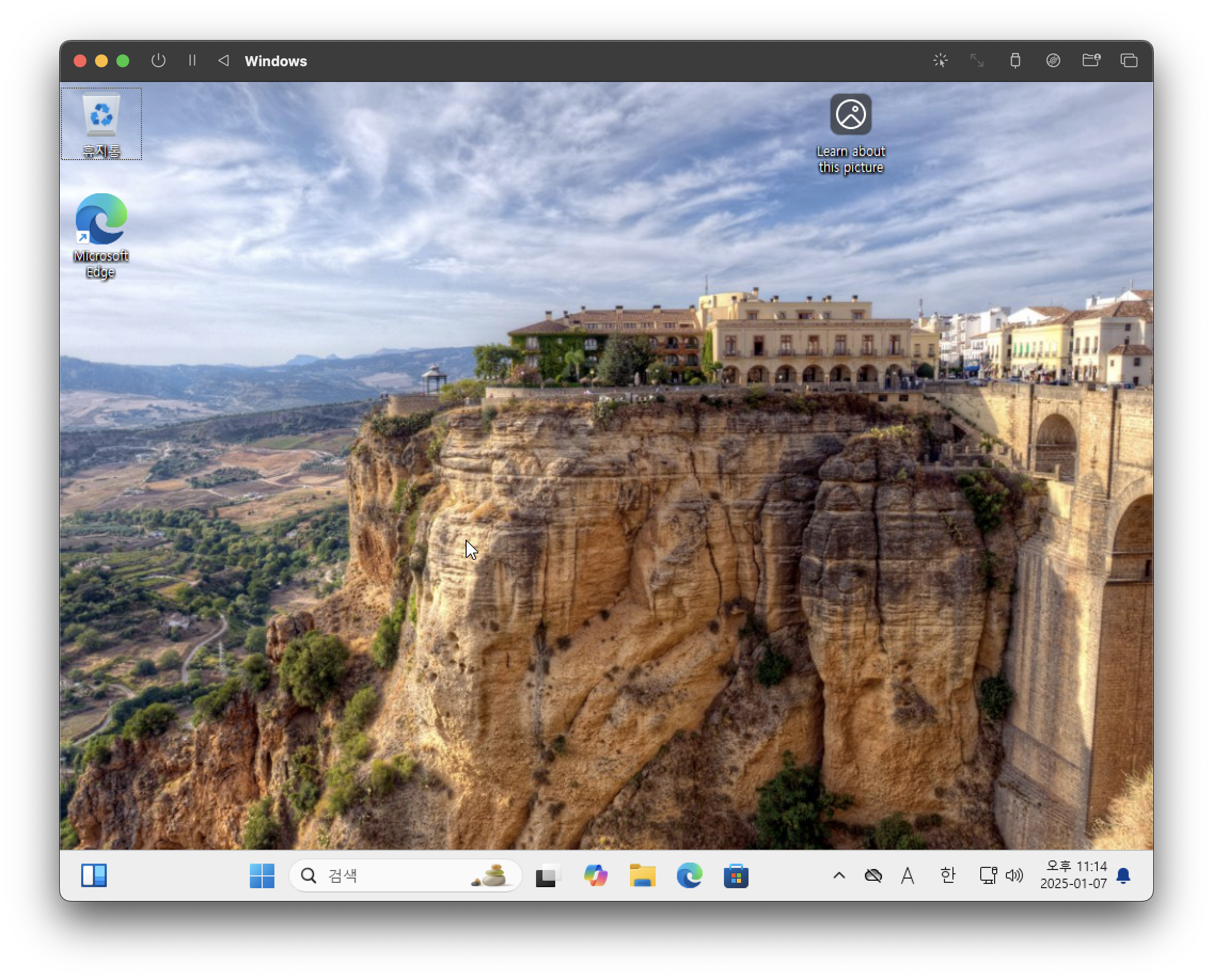Expand hidden system tray icons chevron
The width and height of the screenshot is (1213, 980).
pos(839,875)
